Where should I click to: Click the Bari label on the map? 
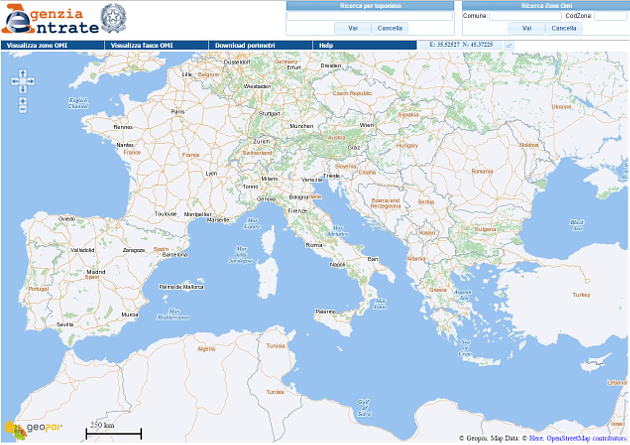point(373,259)
